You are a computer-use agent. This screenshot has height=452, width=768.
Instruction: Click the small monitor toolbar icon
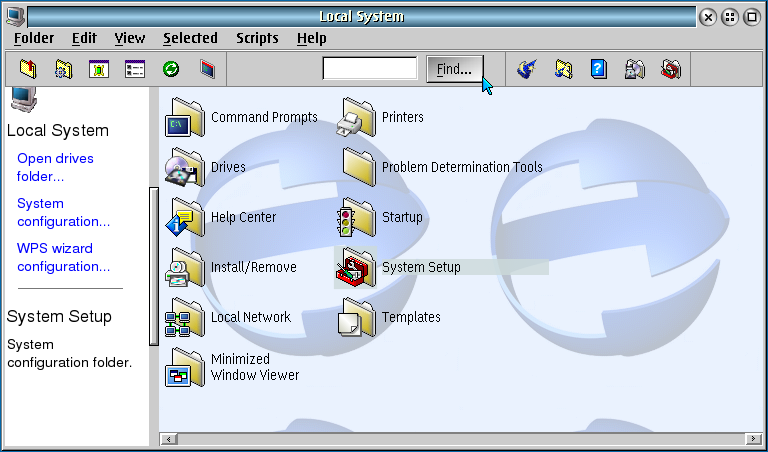[207, 69]
